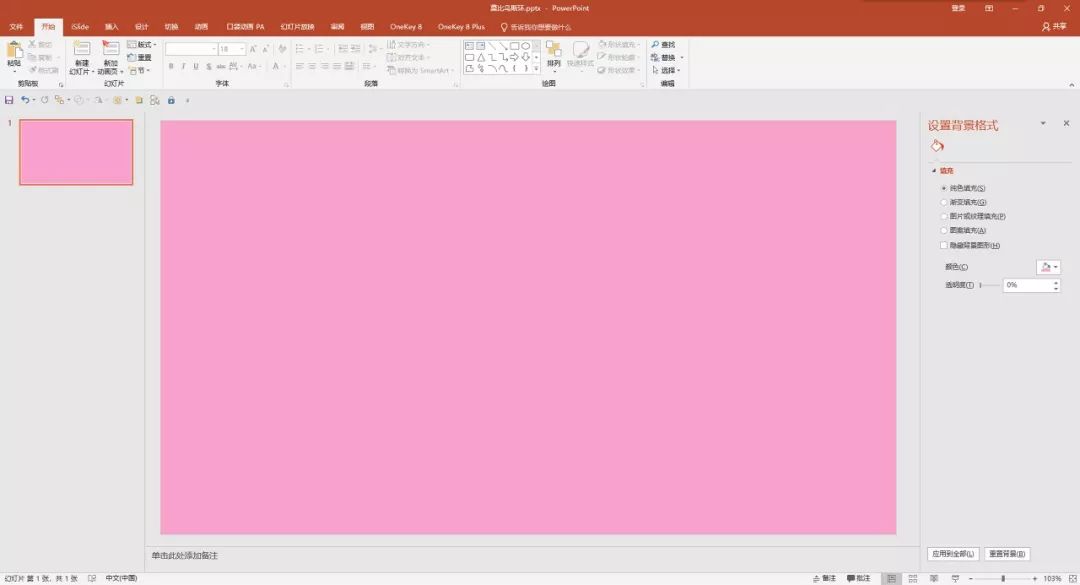
Task: Open the font size dropdown
Action: [x=240, y=49]
